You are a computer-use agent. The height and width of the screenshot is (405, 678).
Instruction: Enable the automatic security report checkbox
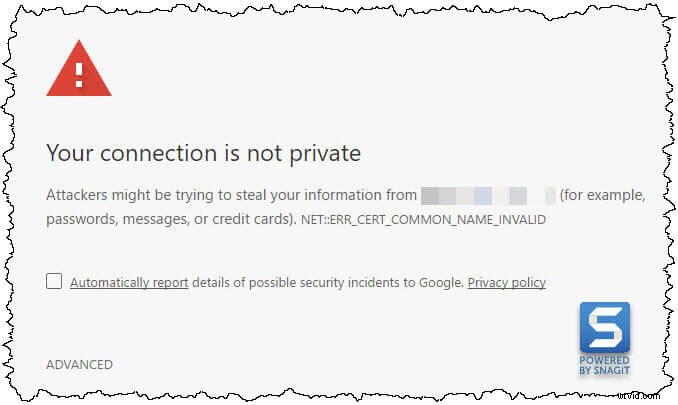54,281
